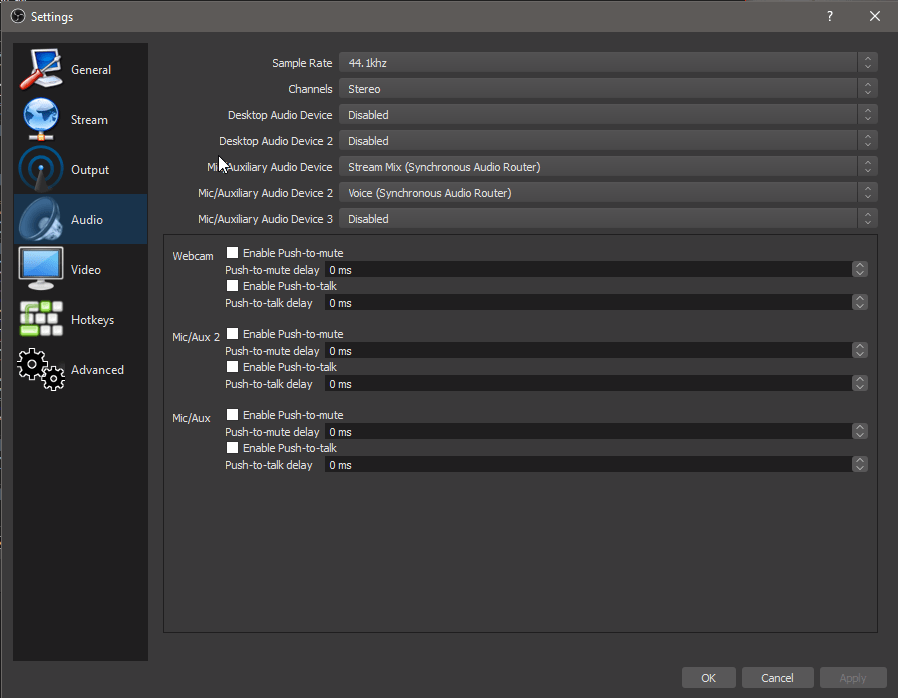This screenshot has height=698, width=898.
Task: Open the Mic/Auxiliary Audio Device dropdown
Action: [x=600, y=166]
